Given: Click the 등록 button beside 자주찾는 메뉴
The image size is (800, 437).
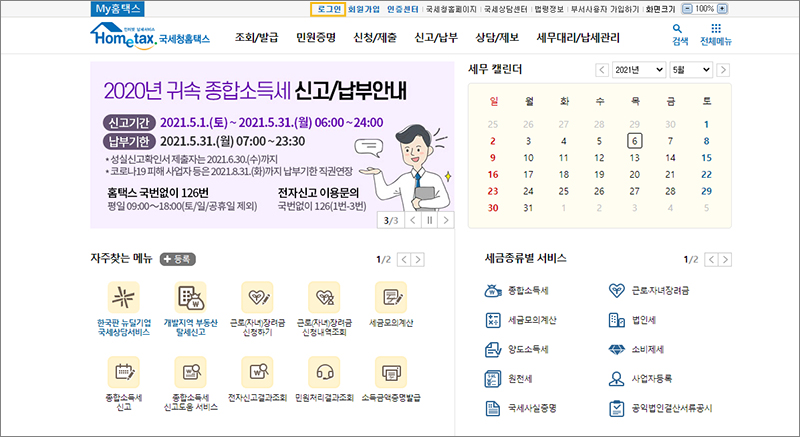Looking at the screenshot, I should (x=178, y=259).
